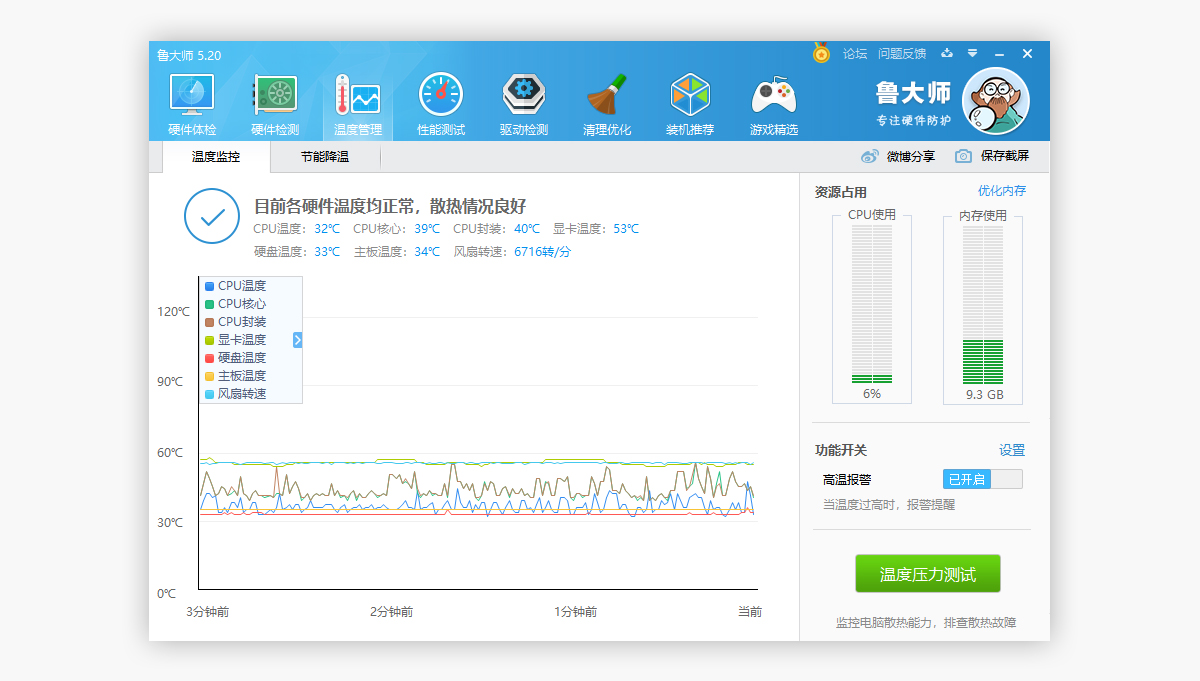Click the checkmark status circle icon
This screenshot has width=1200, height=681.
tap(212, 216)
